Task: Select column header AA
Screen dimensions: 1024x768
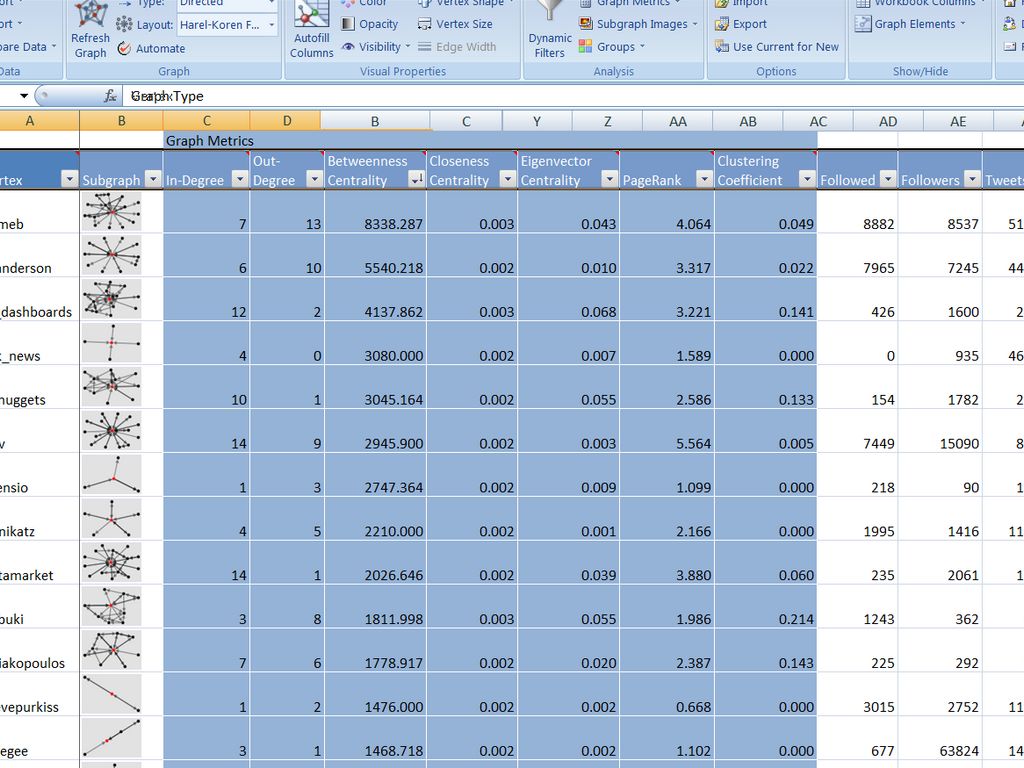Action: pos(677,121)
